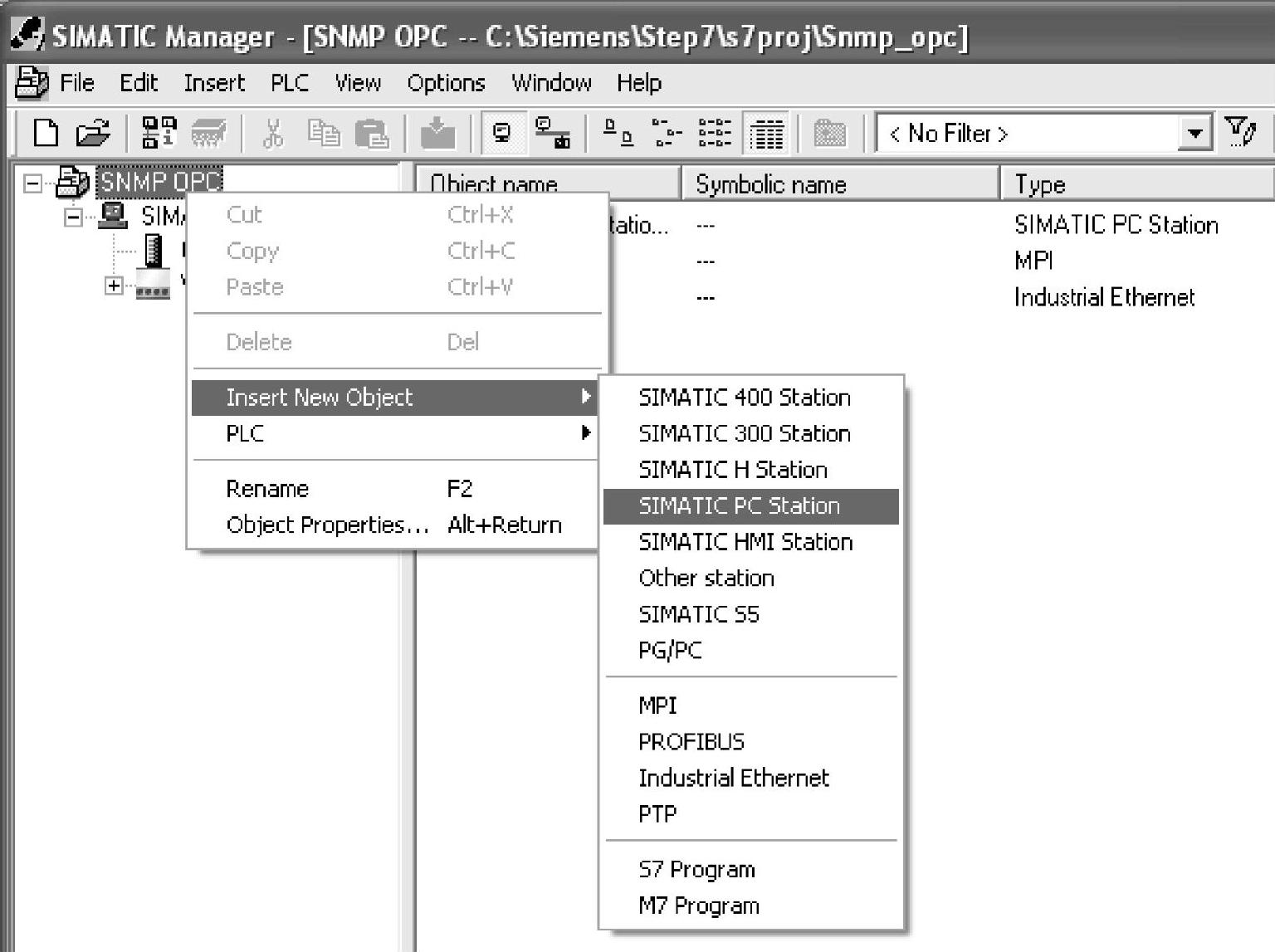Select PTP from submenu
The image size is (1275, 952).
[751, 814]
